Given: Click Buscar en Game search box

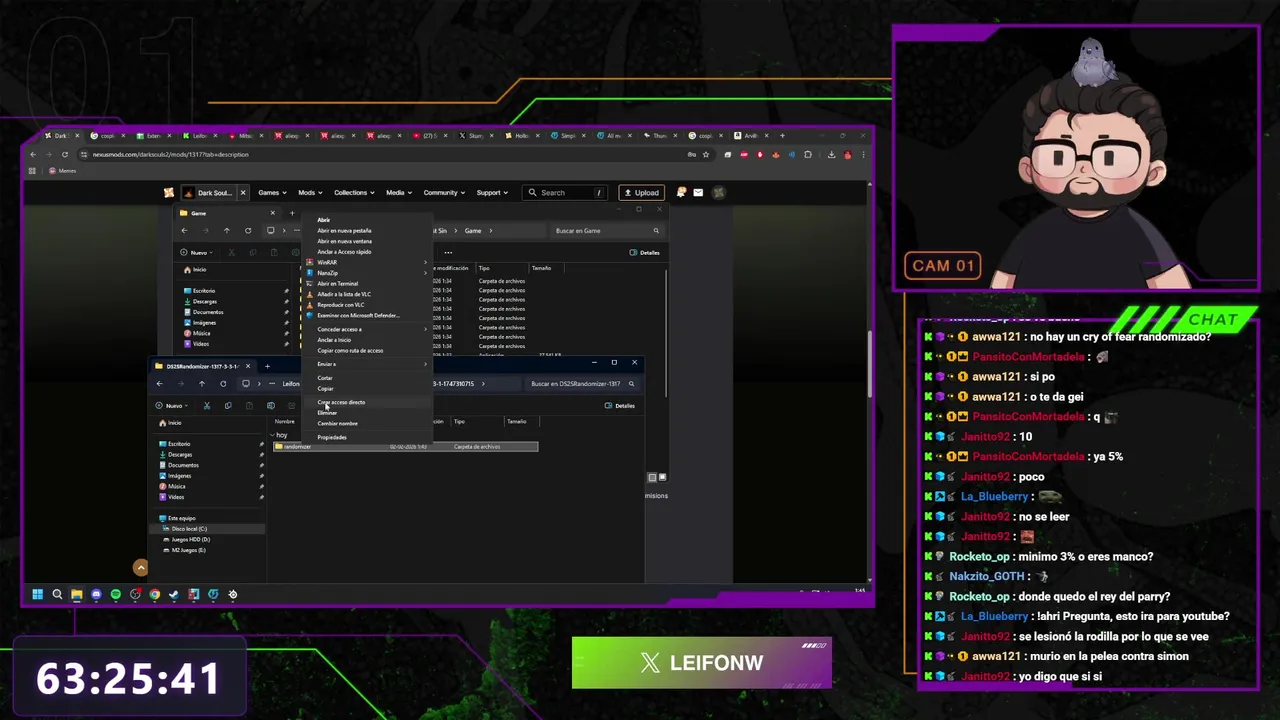Looking at the screenshot, I should pos(607,230).
